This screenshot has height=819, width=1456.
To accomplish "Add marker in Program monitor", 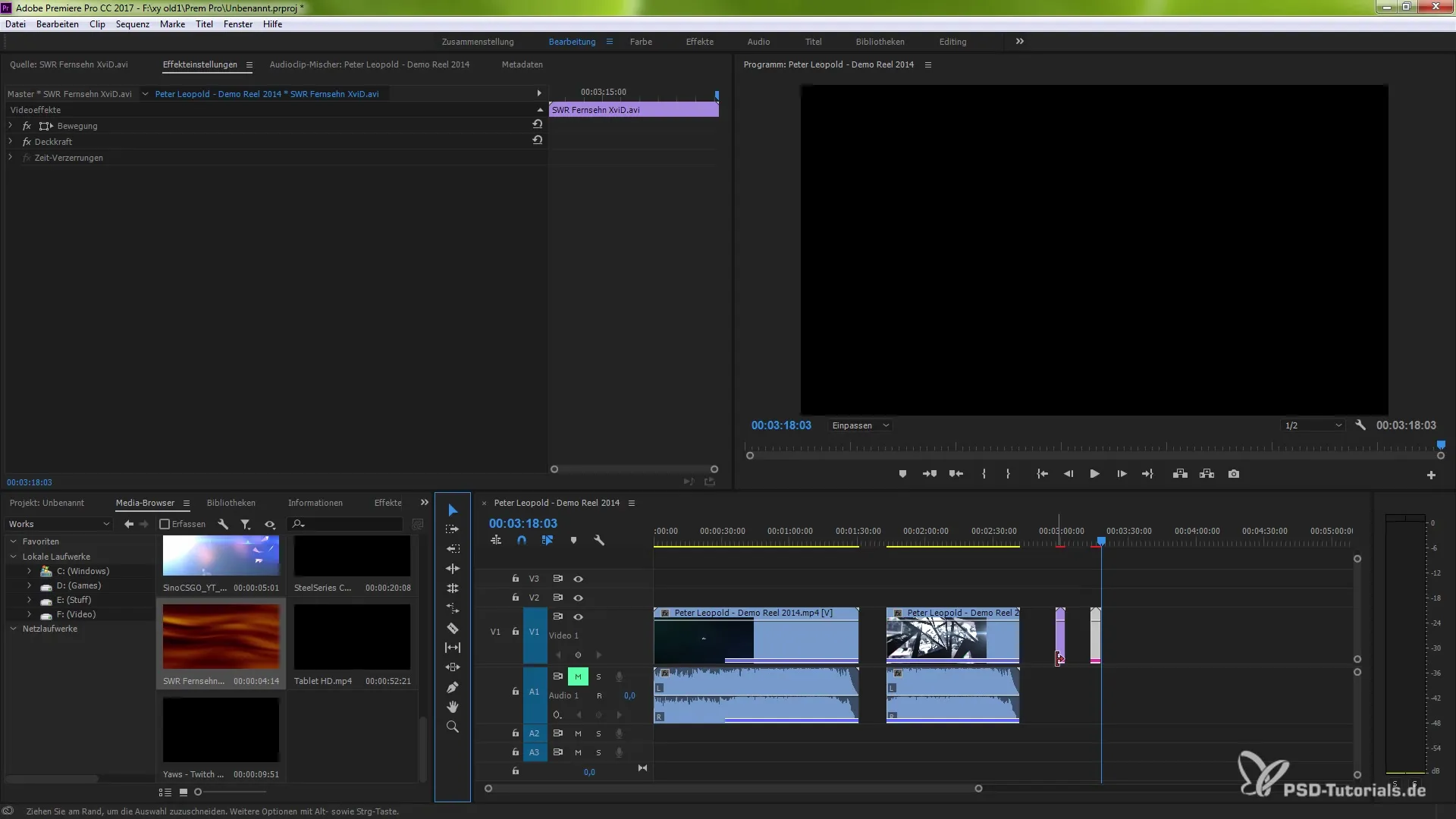I will (902, 474).
